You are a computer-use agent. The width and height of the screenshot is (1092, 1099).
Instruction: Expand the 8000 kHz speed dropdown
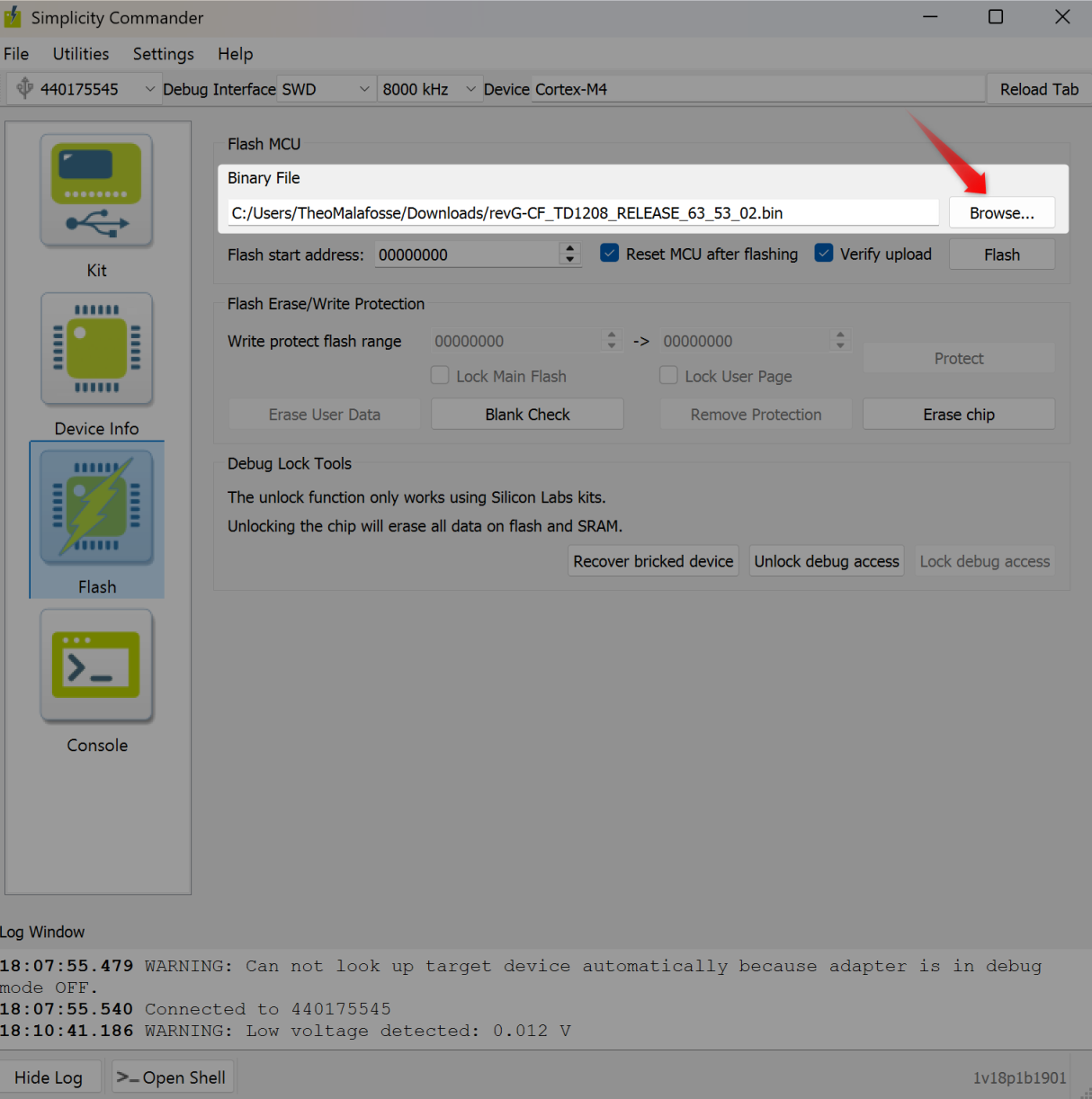tap(470, 89)
